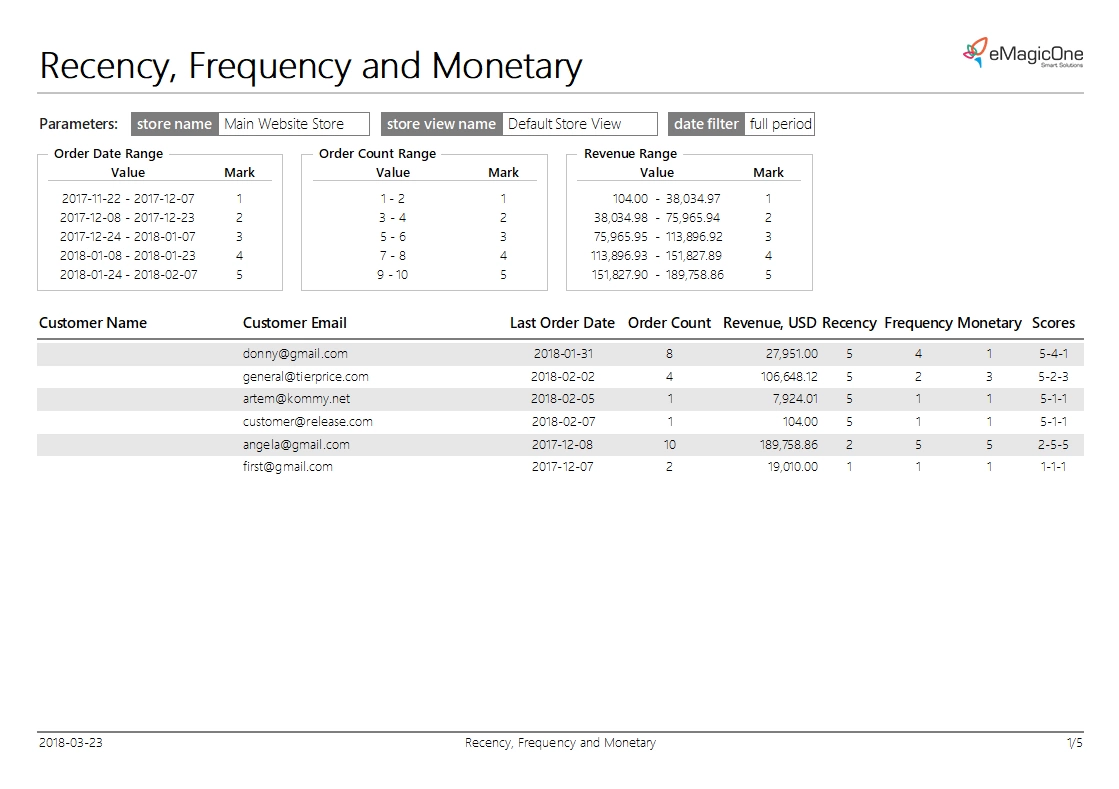Click score 1-1-1
This screenshot has width=1119, height=789.
[1053, 467]
